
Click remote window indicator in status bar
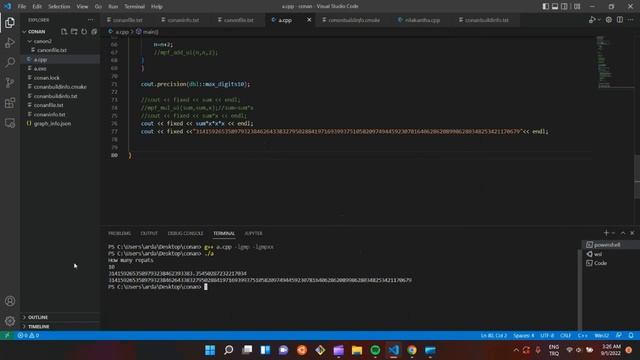coord(7,336)
